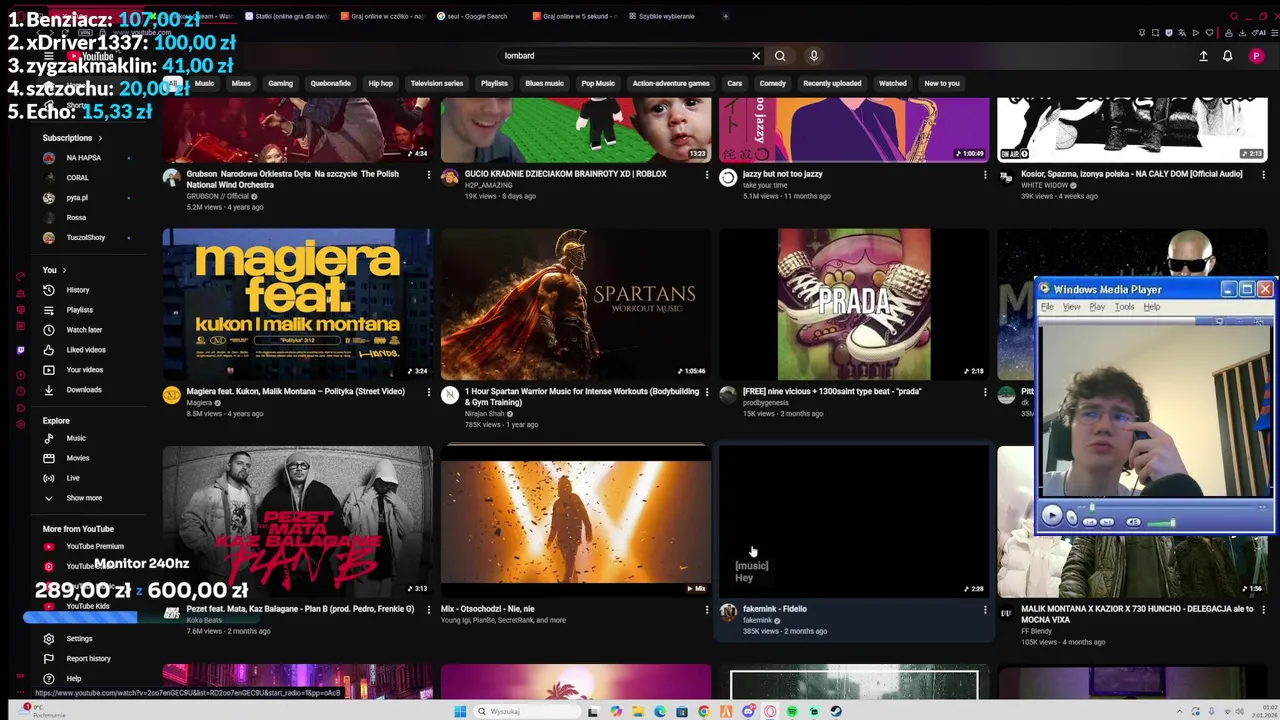
Task: Click the magnifier search button
Action: (x=780, y=56)
